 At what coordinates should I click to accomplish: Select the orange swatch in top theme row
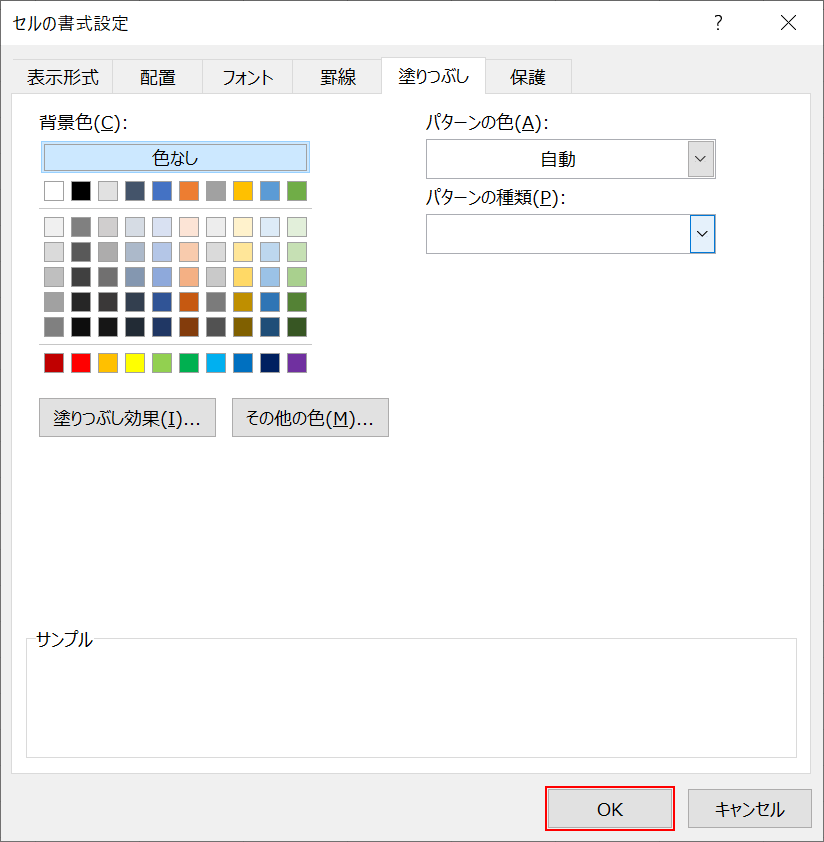[x=189, y=191]
